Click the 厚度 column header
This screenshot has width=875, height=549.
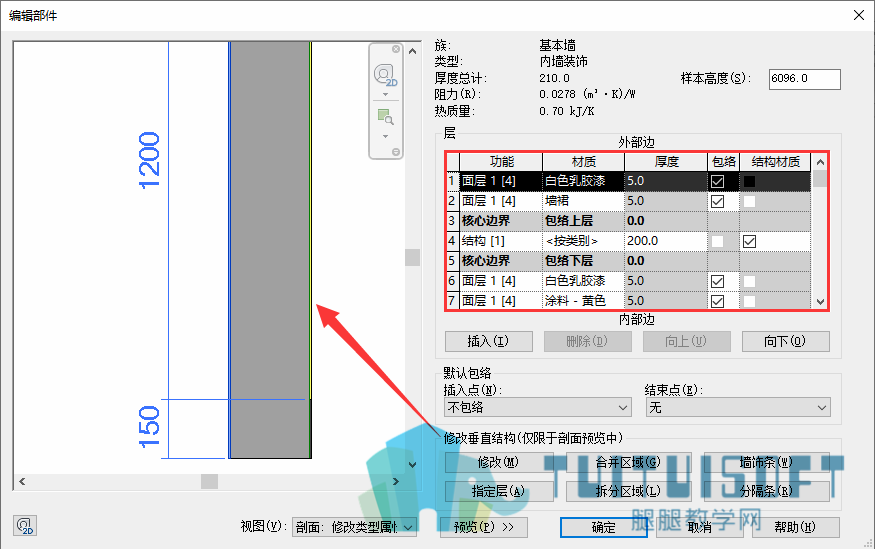pyautogui.click(x=666, y=162)
